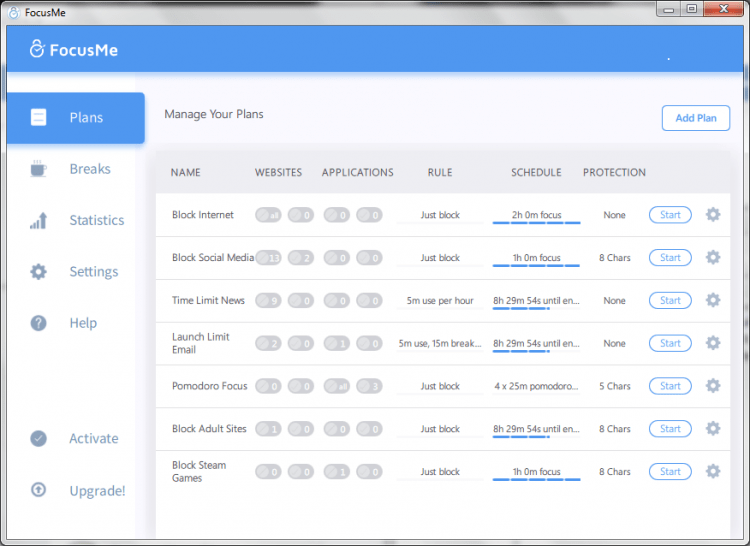Minimize the FocusMe window
Viewport: 750px width, 546px height.
tap(669, 9)
